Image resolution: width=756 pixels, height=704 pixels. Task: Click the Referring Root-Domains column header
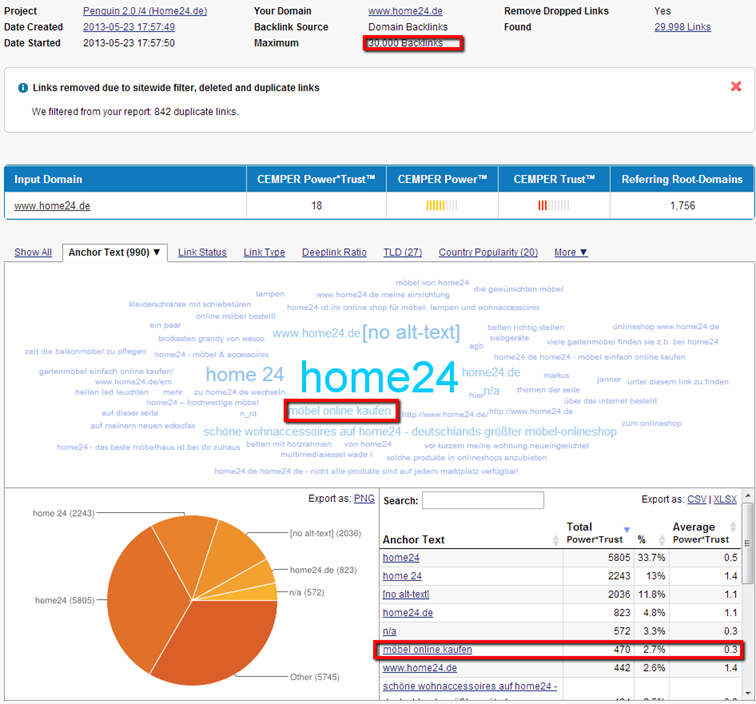coord(682,179)
